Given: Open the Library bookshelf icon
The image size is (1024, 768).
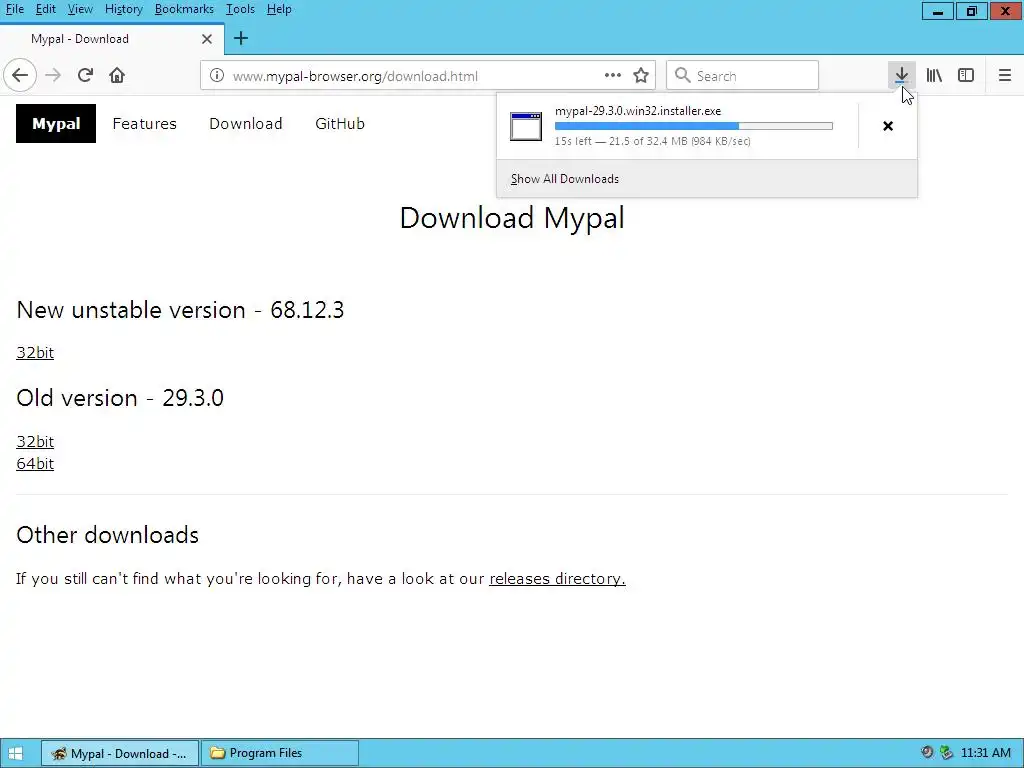Looking at the screenshot, I should pos(934,76).
